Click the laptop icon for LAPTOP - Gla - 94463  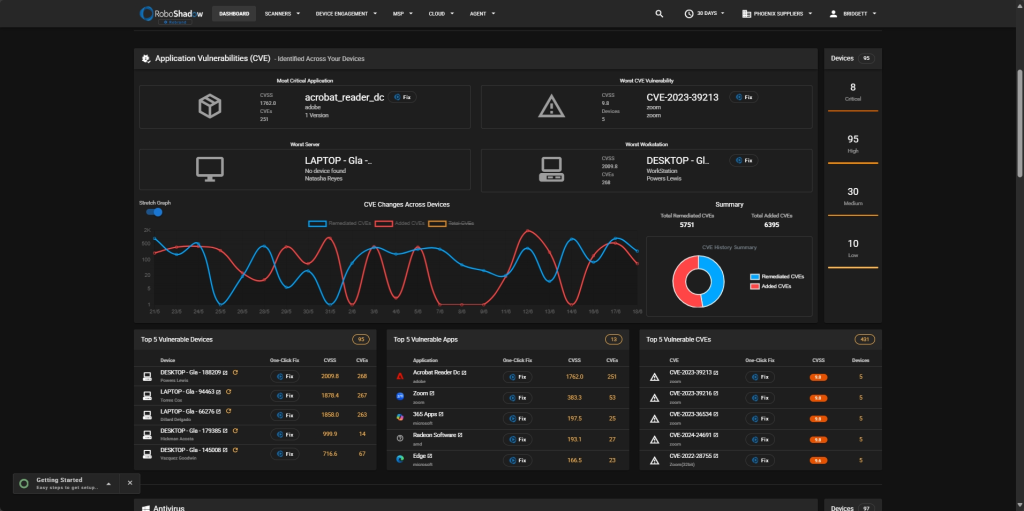tap(148, 396)
